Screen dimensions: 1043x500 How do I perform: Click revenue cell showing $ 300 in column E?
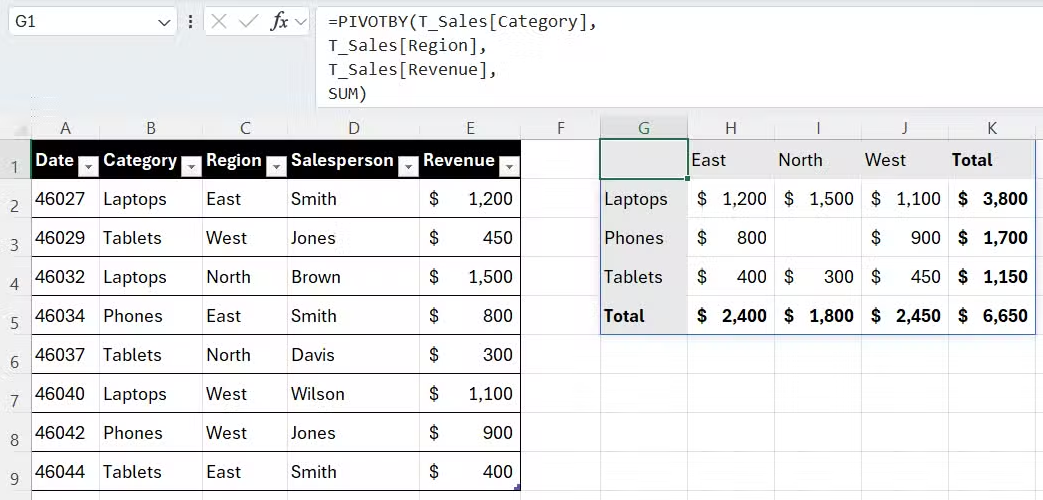coord(470,355)
